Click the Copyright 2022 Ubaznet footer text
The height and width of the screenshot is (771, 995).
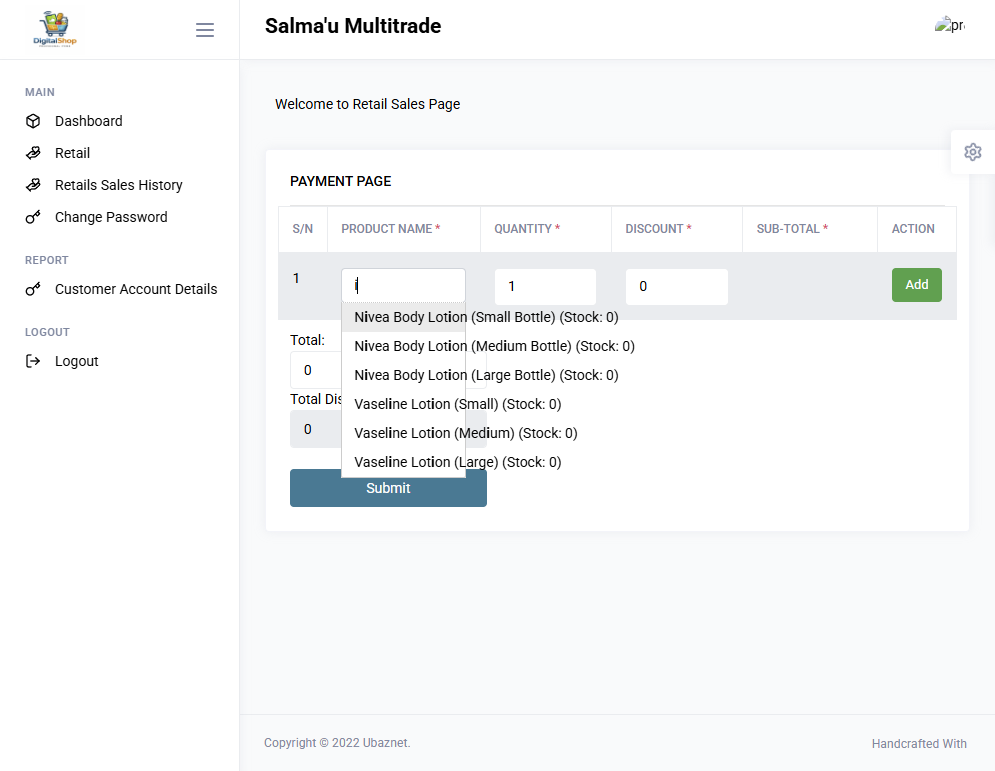(337, 743)
